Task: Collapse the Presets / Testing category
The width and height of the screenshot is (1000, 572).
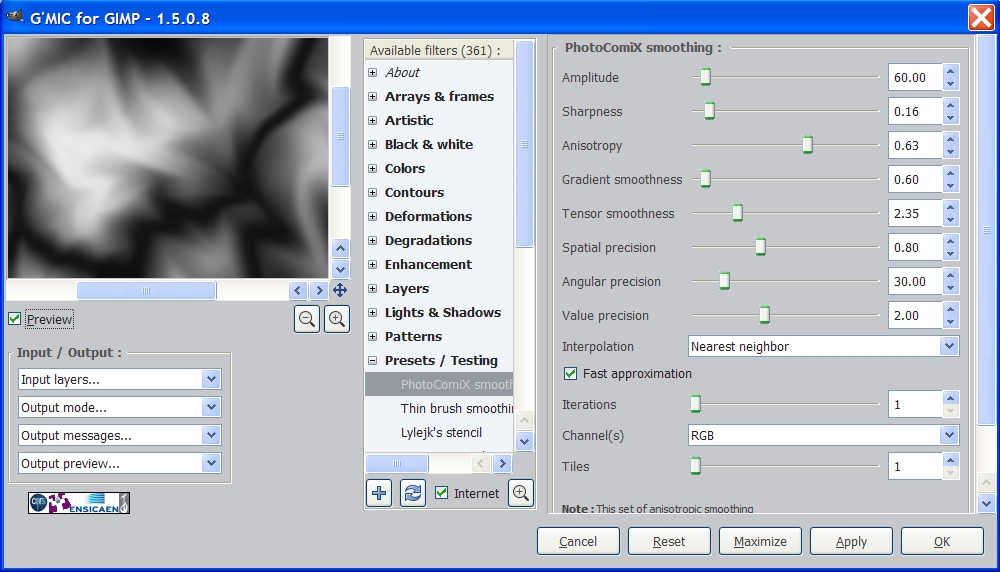Action: point(372,360)
